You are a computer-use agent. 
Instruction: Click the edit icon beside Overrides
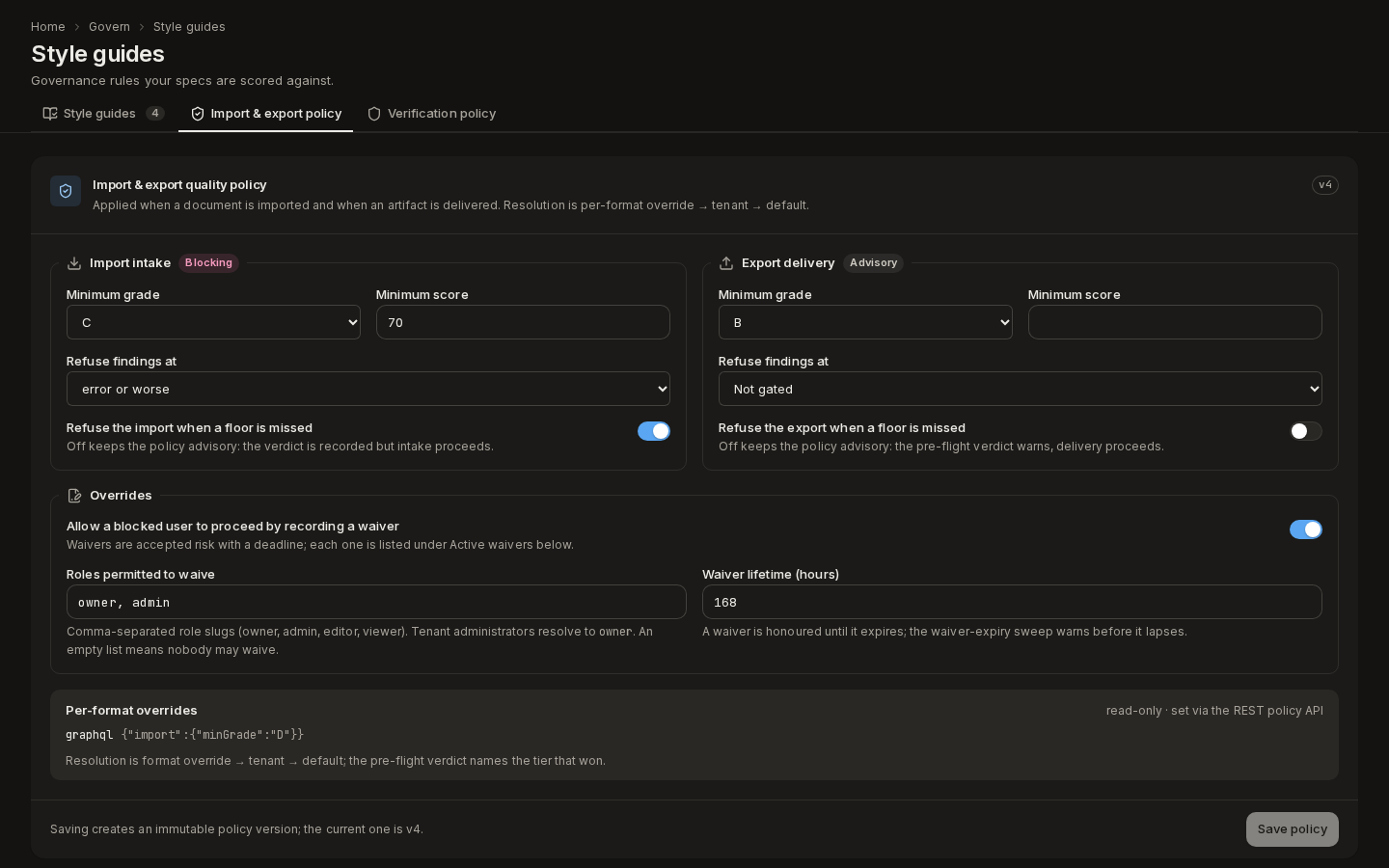point(74,496)
